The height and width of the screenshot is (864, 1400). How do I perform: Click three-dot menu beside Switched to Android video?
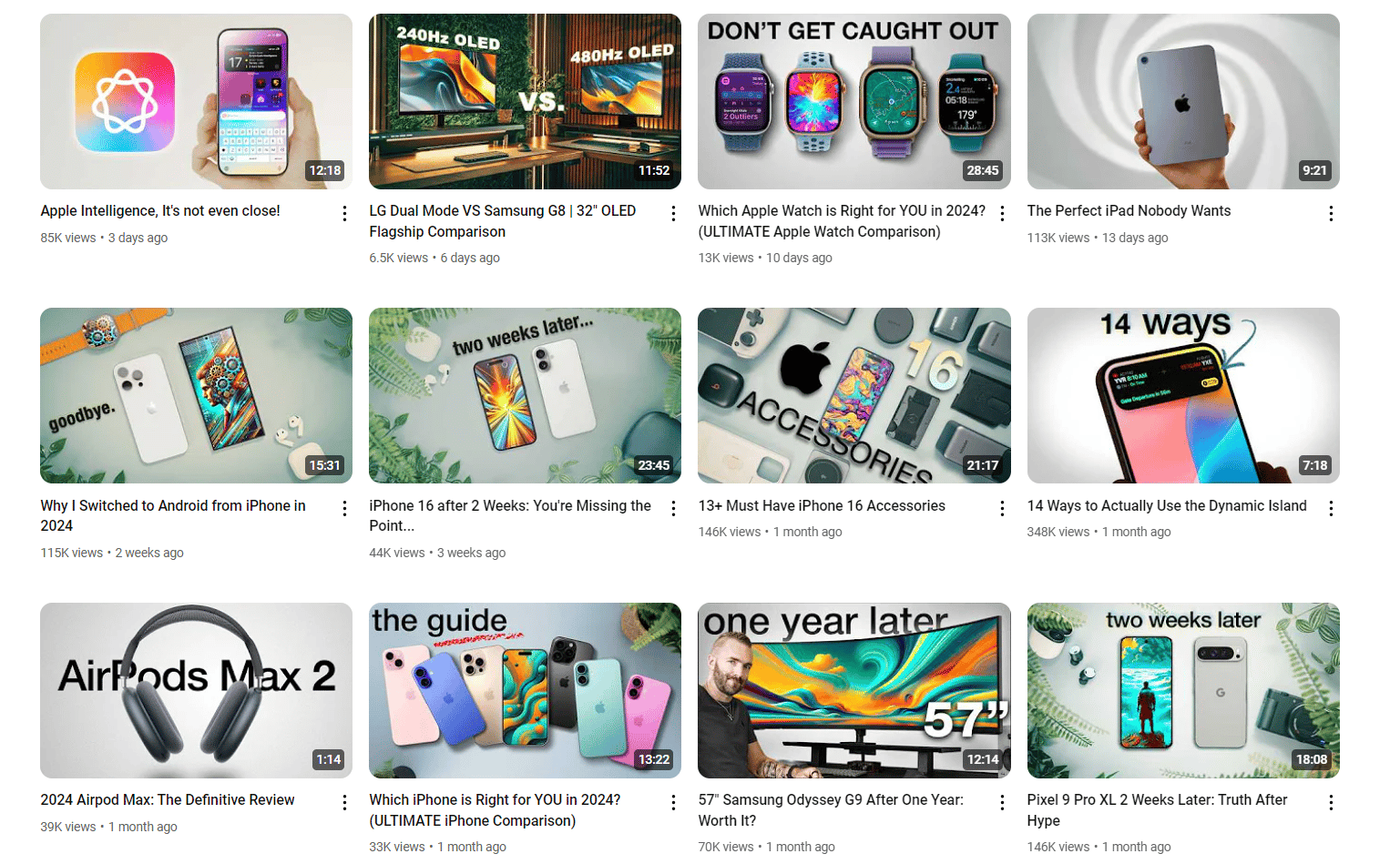(x=344, y=509)
